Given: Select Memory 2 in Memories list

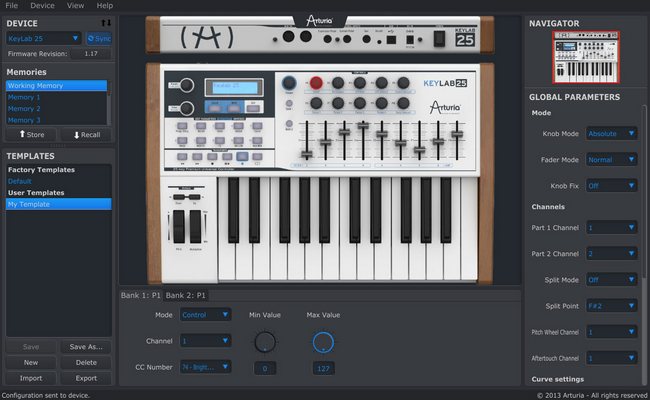Looking at the screenshot, I should pyautogui.click(x=24, y=108).
